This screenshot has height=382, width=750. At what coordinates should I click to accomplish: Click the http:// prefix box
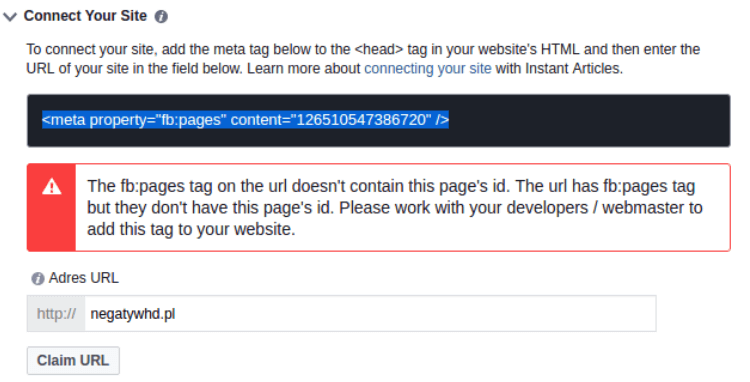pyautogui.click(x=56, y=314)
